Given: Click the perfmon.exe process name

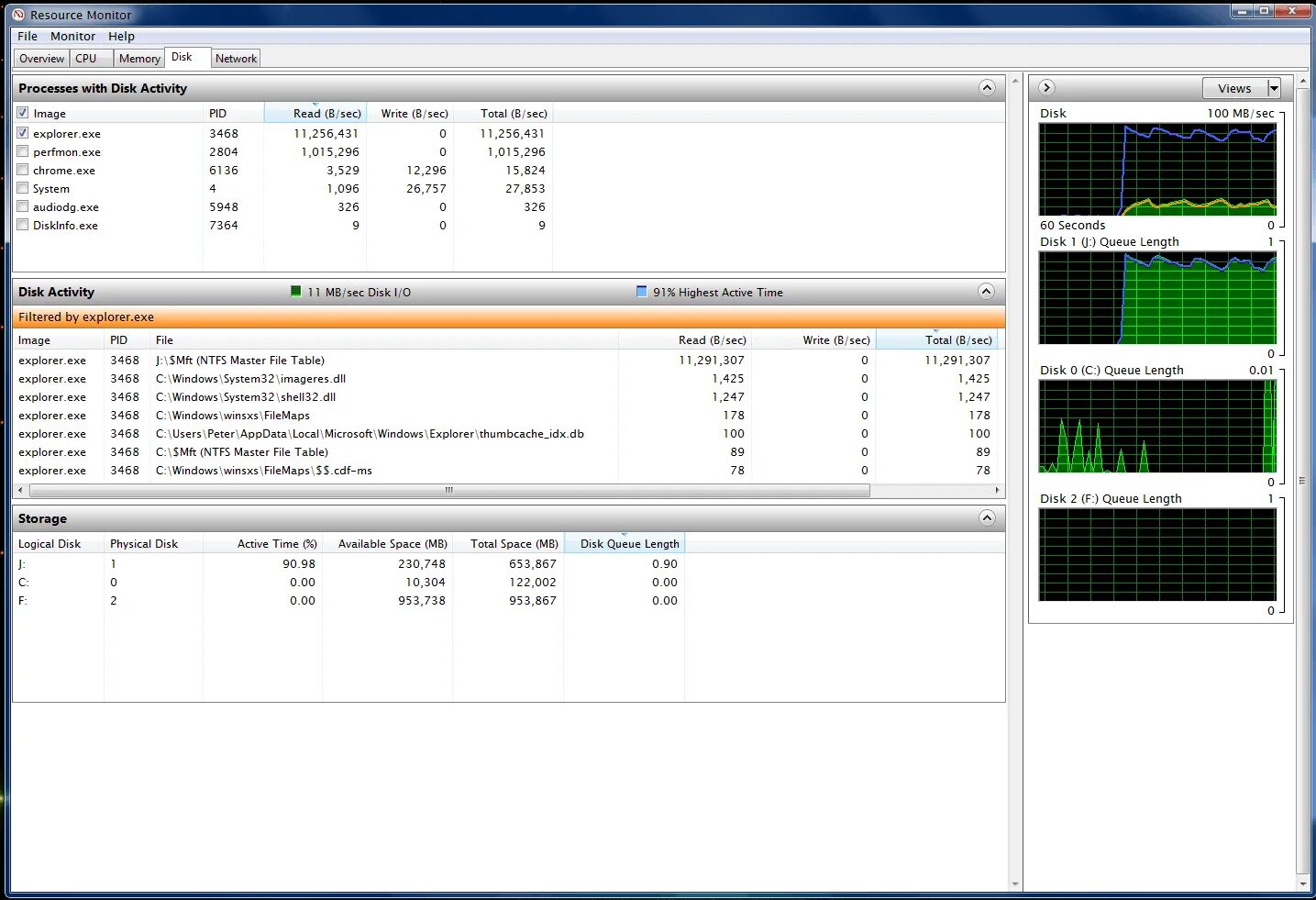Looking at the screenshot, I should click(67, 151).
